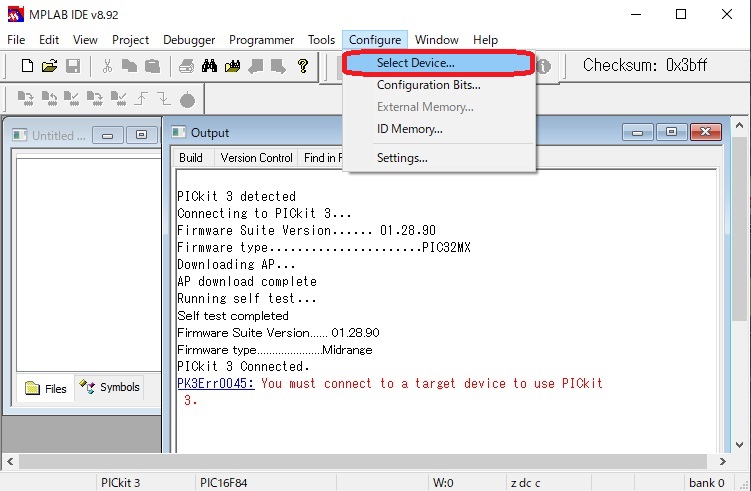
Task: Click 'AP download complete' output line
Action: (x=247, y=282)
